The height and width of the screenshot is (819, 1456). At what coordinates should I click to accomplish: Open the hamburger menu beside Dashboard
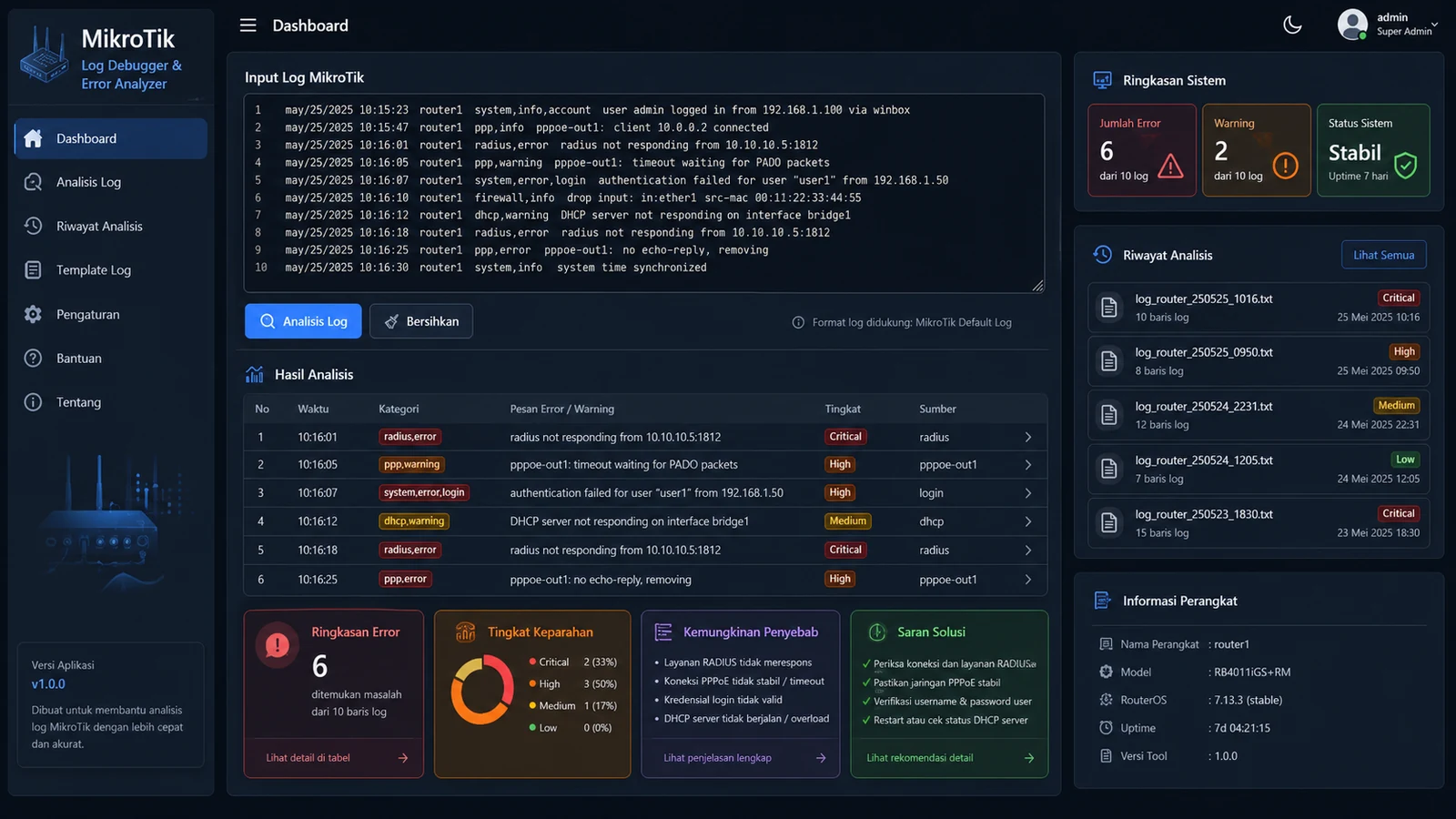click(x=248, y=25)
